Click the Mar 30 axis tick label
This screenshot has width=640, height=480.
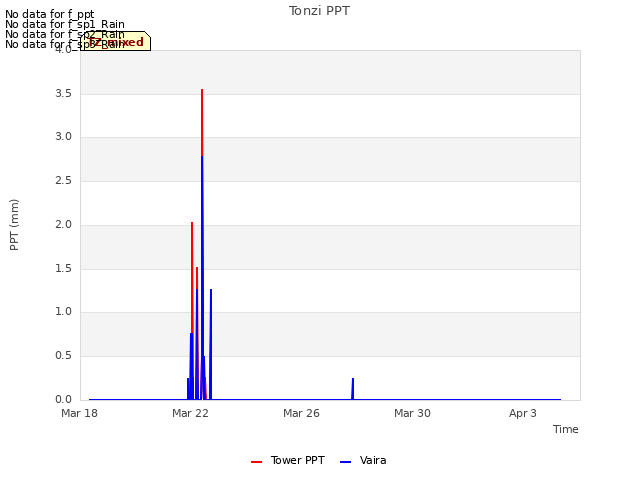pyautogui.click(x=412, y=413)
